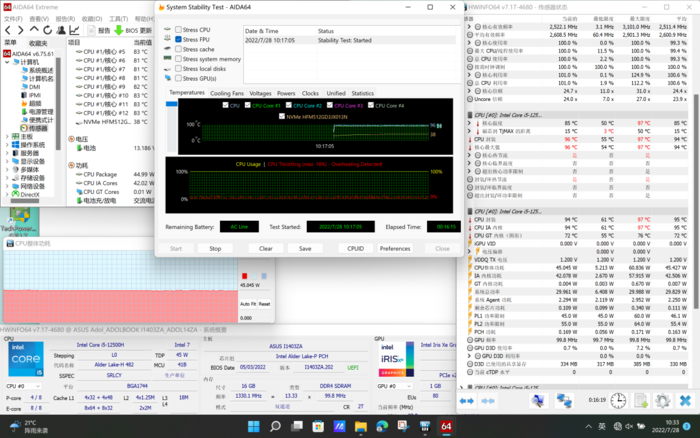Click the red color swatch in the power graph
Viewport: 700px width, 438px height.
(244, 276)
